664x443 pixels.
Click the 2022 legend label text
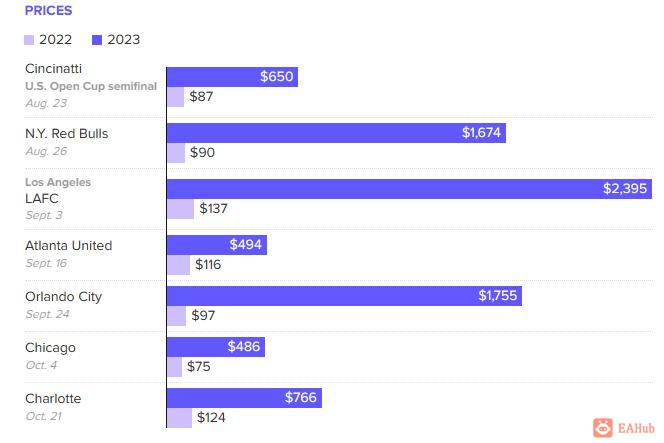tap(55, 40)
